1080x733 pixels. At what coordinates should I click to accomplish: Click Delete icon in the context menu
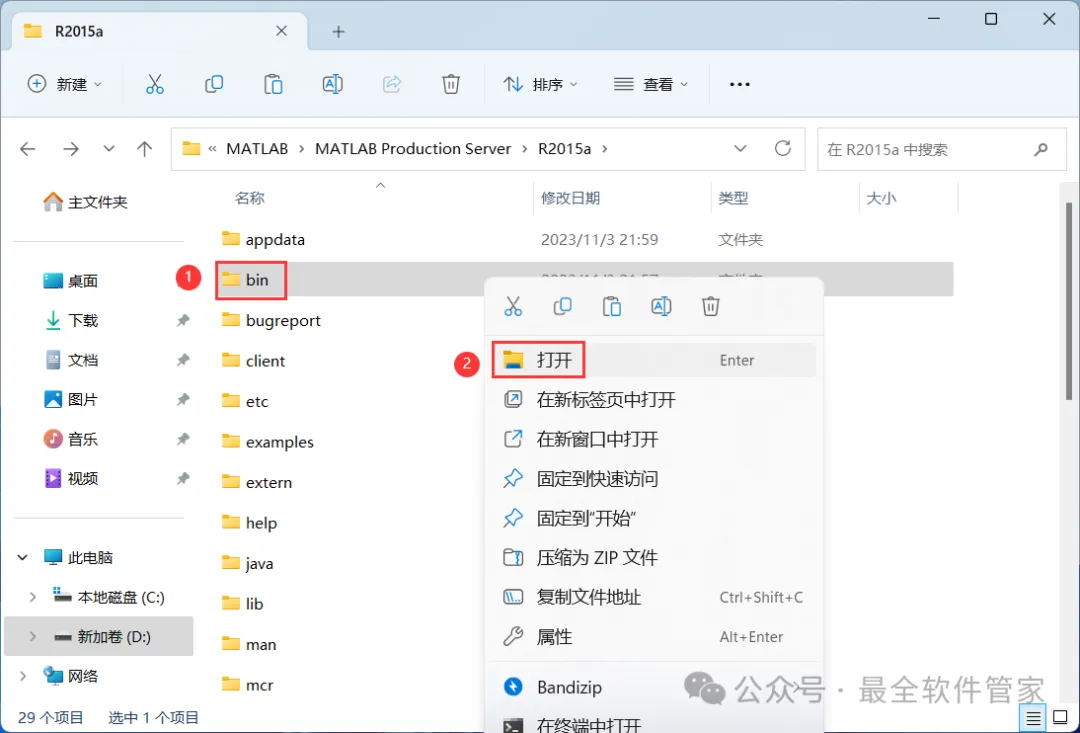[711, 306]
